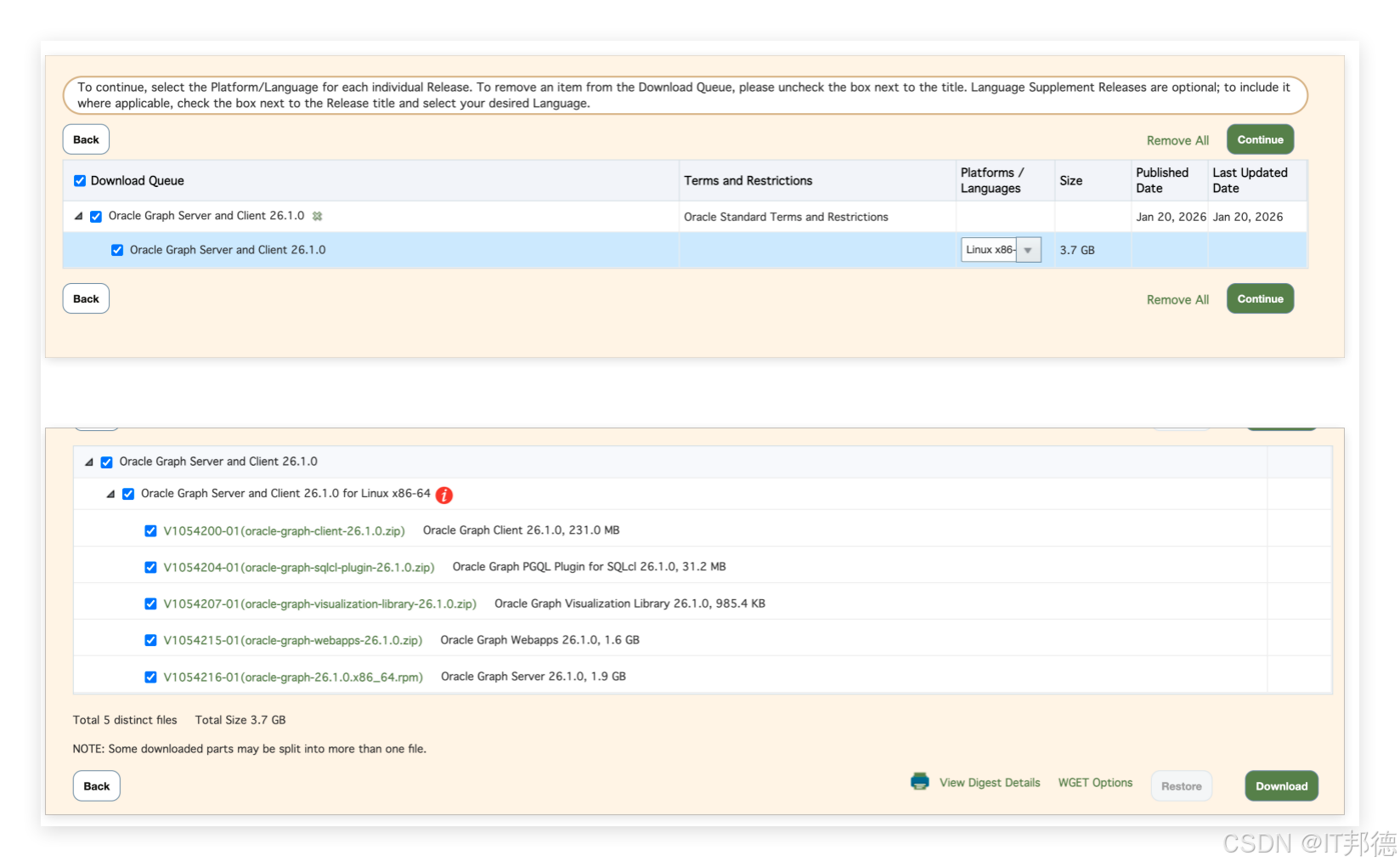This screenshot has height=867, width=1400.
Task: Collapse the Oracle Graph Server and Client queue row
Action: tap(79, 216)
